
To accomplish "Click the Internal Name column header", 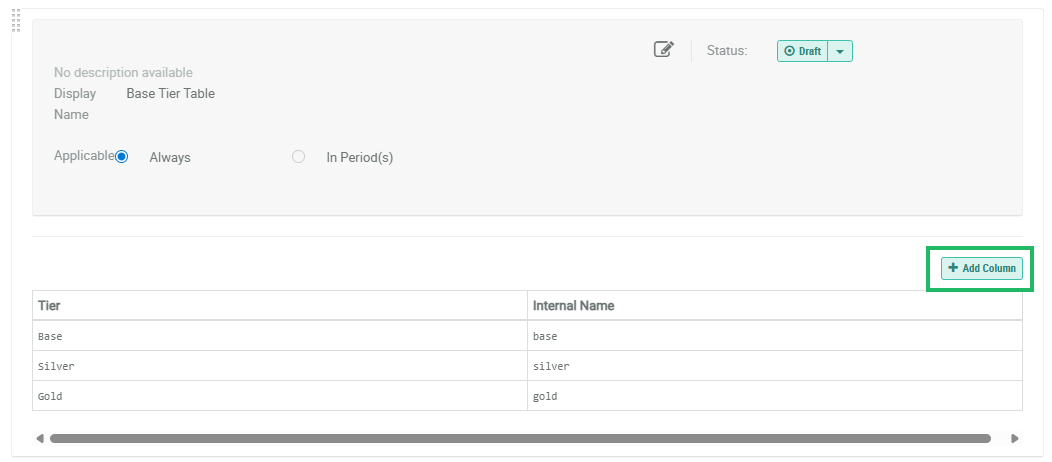I will 573,305.
